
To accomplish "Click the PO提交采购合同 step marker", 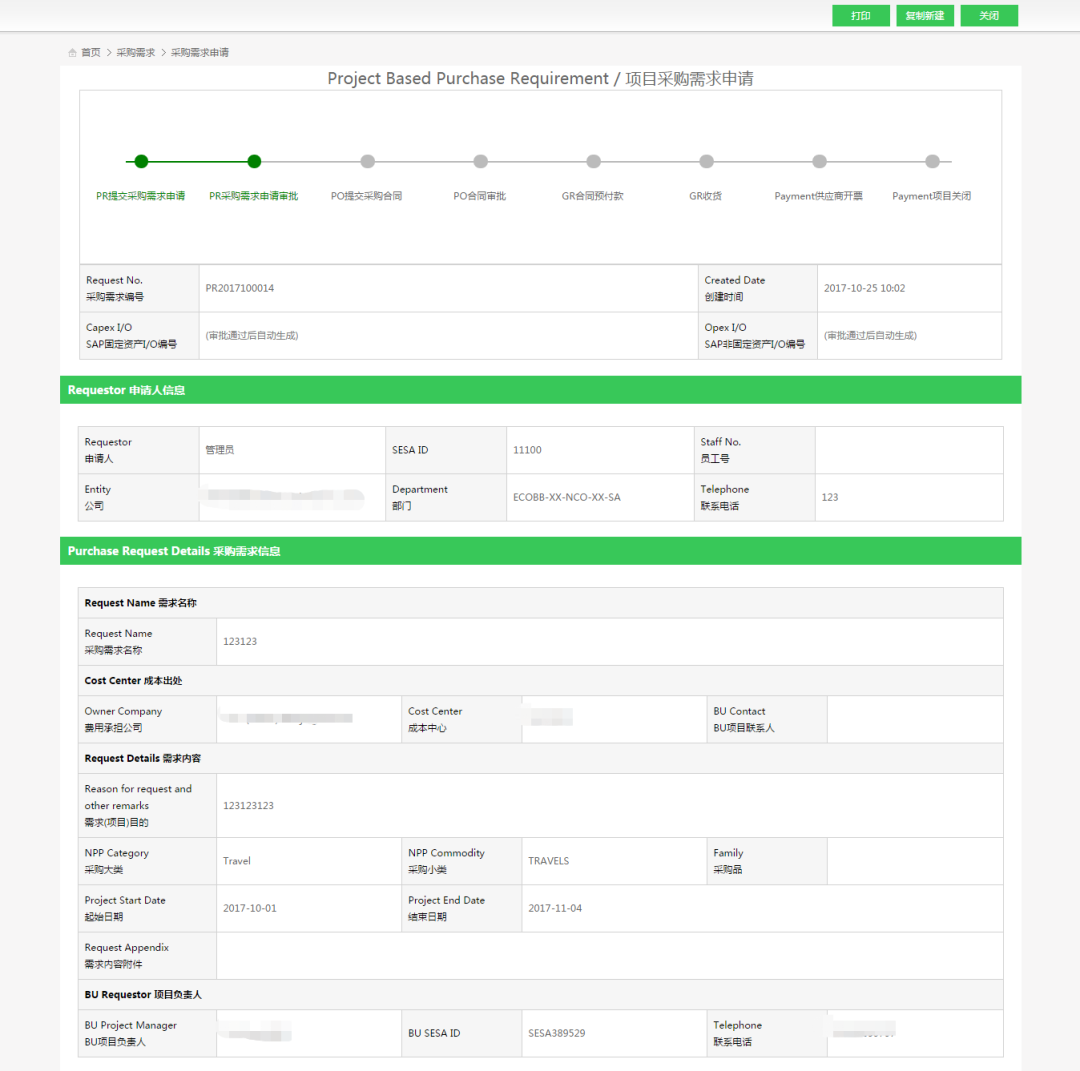I will click(x=367, y=161).
